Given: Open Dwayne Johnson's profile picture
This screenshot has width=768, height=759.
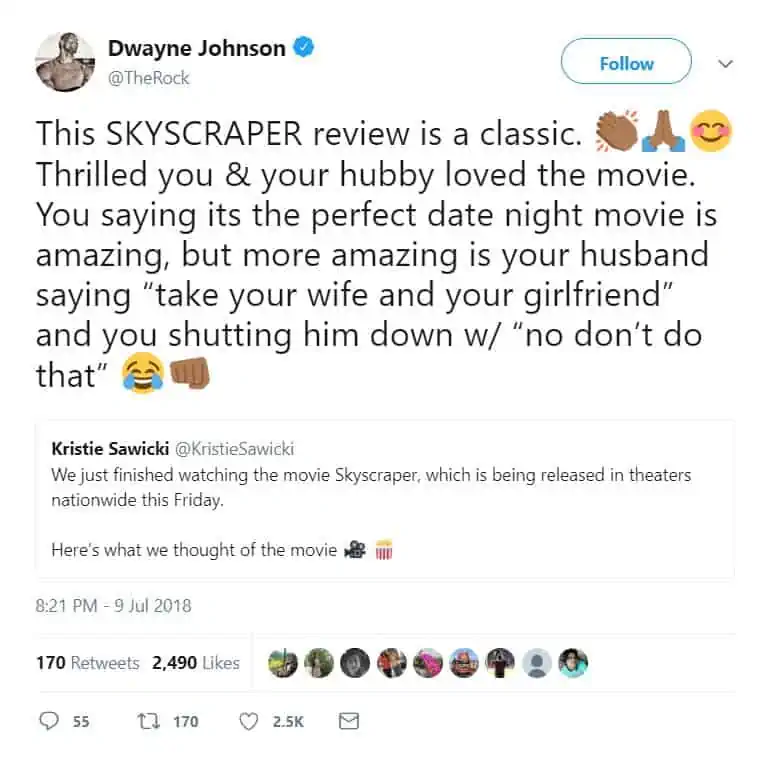Looking at the screenshot, I should [65, 62].
